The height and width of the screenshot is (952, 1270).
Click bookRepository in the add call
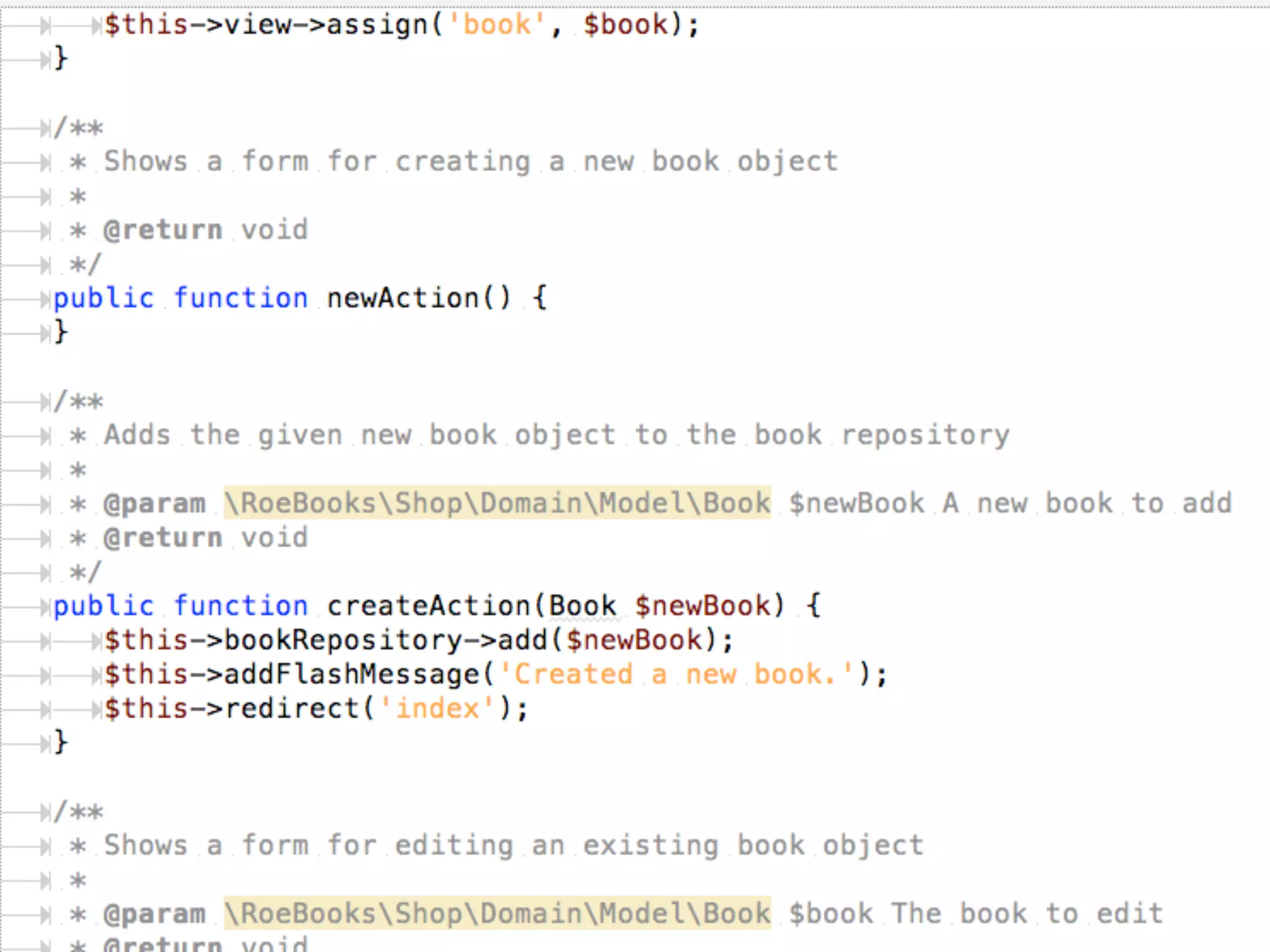click(342, 640)
